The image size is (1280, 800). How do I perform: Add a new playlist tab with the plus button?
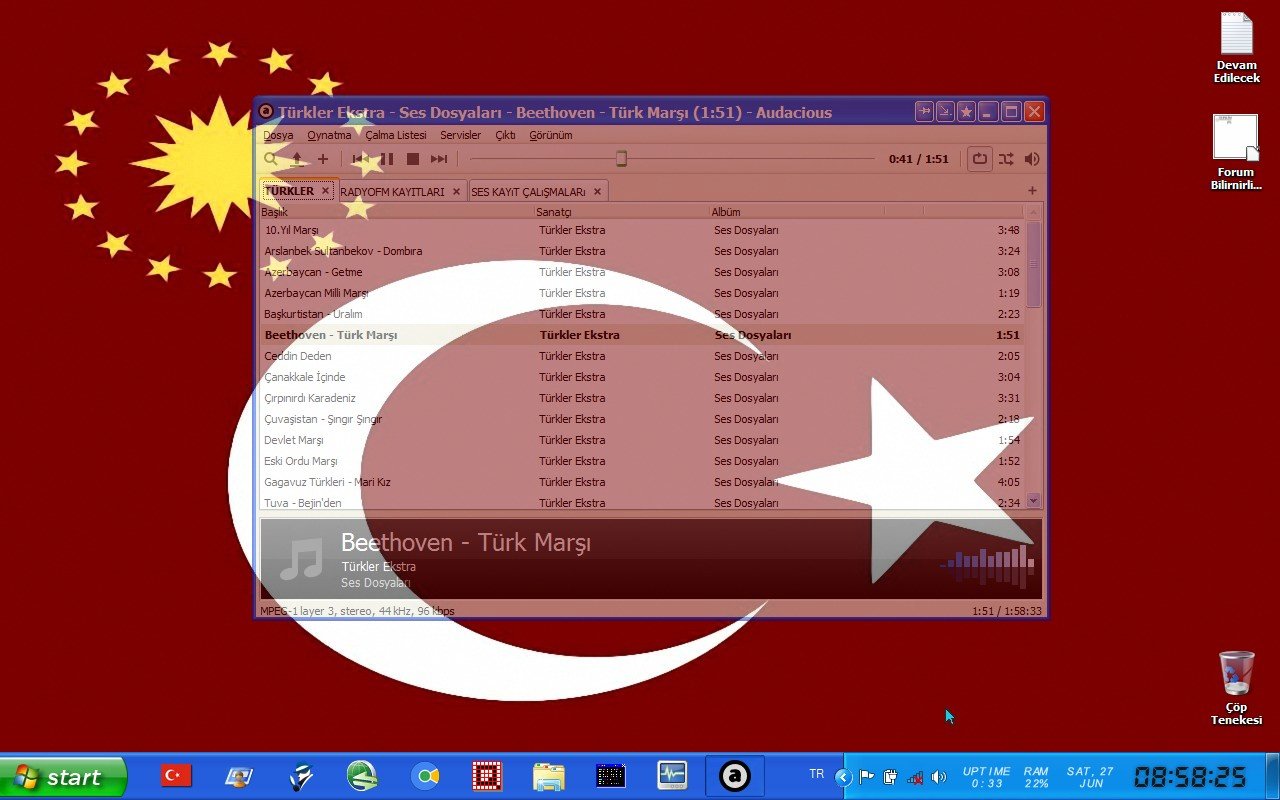pos(1032,191)
